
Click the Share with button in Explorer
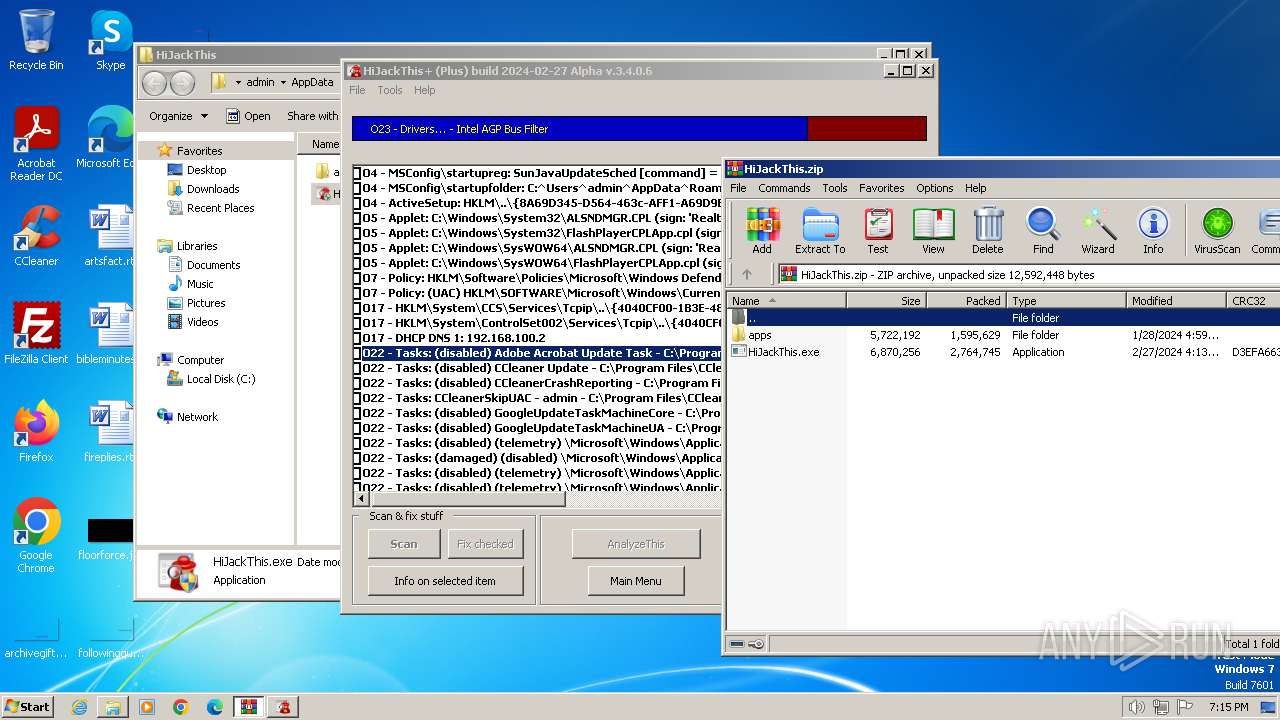tap(313, 116)
